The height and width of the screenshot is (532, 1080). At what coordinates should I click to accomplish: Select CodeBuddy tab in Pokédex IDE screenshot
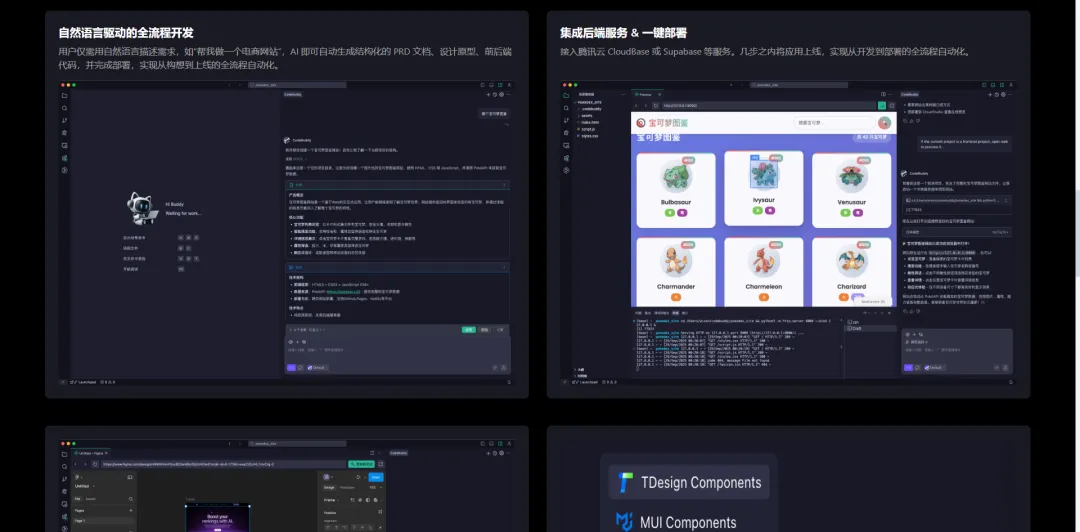tap(909, 94)
